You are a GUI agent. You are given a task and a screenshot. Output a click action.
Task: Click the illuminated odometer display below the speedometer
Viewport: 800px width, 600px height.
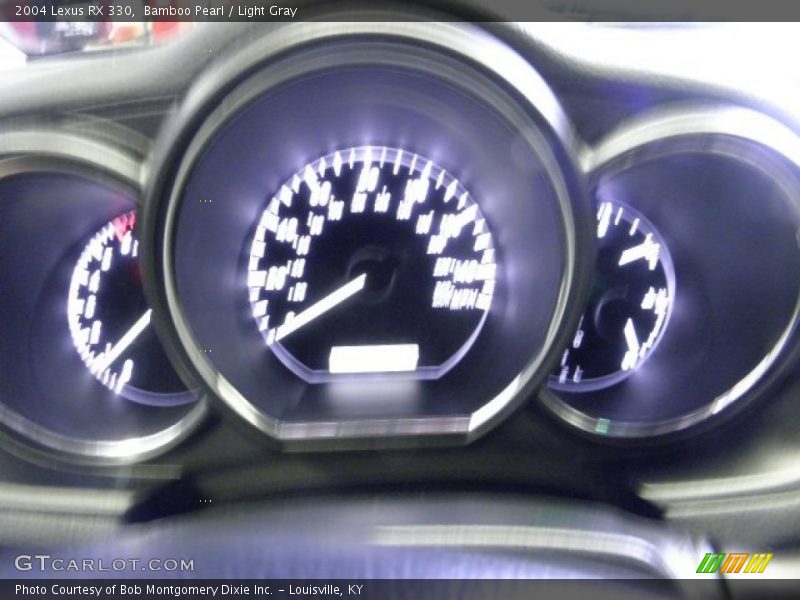tap(373, 358)
